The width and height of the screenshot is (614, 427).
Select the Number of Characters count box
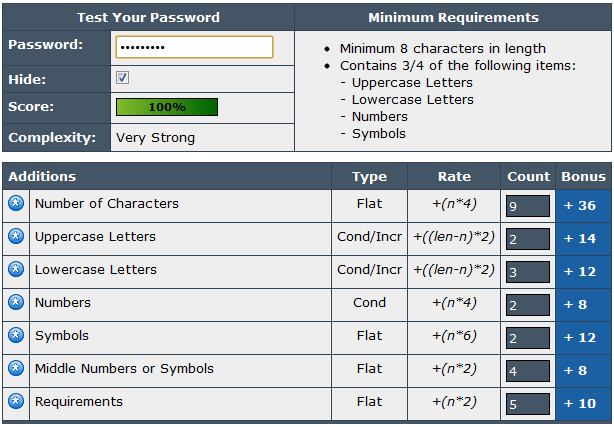click(x=528, y=206)
